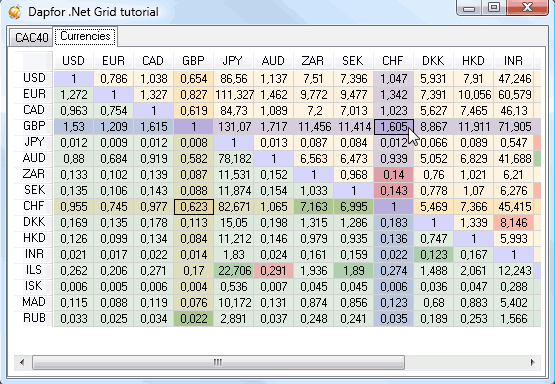Select the Currencies tab
This screenshot has width=555, height=384.
tap(85, 36)
